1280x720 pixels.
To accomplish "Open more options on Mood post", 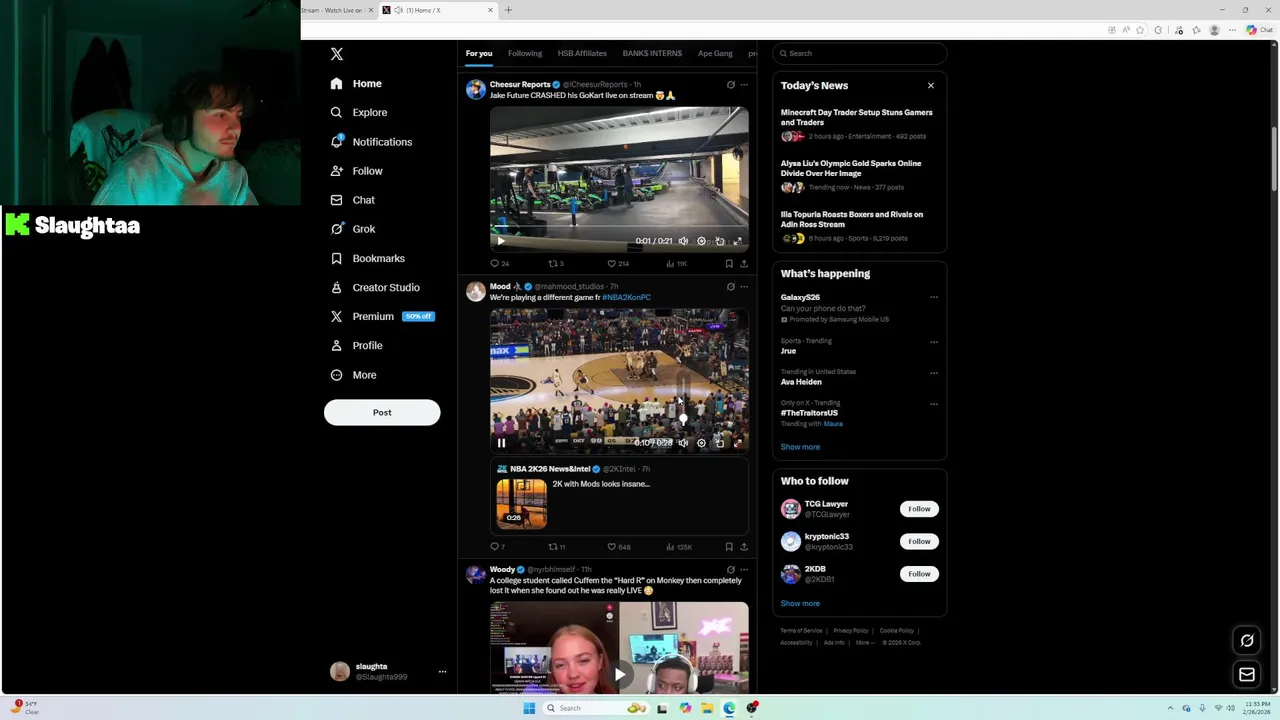I will point(743,287).
